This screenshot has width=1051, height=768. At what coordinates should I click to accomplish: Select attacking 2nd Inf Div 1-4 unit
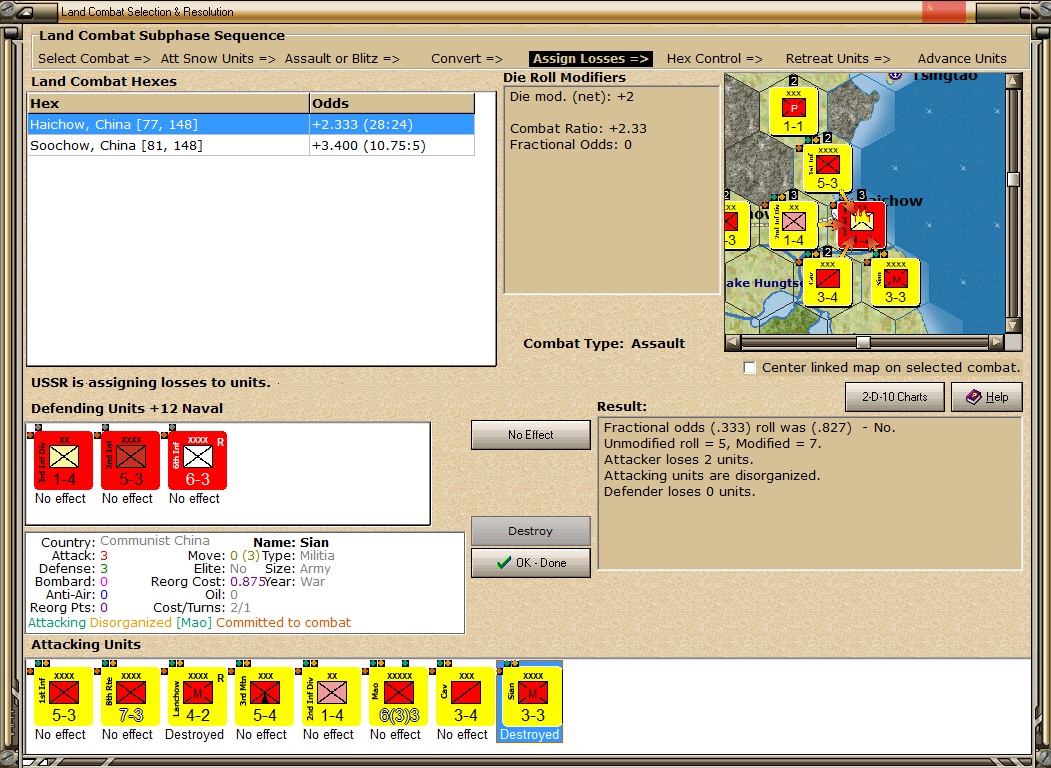tap(331, 696)
